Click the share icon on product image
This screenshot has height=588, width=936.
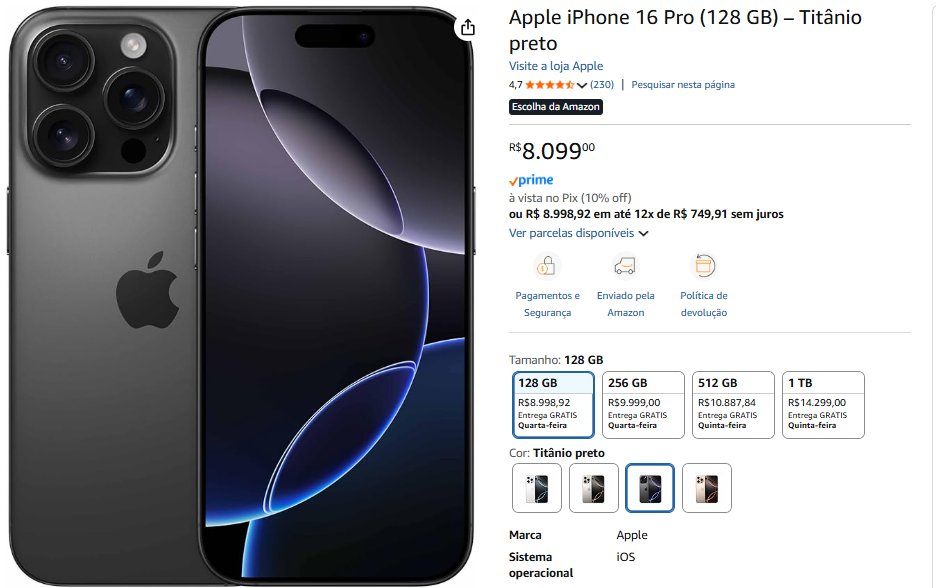468,27
